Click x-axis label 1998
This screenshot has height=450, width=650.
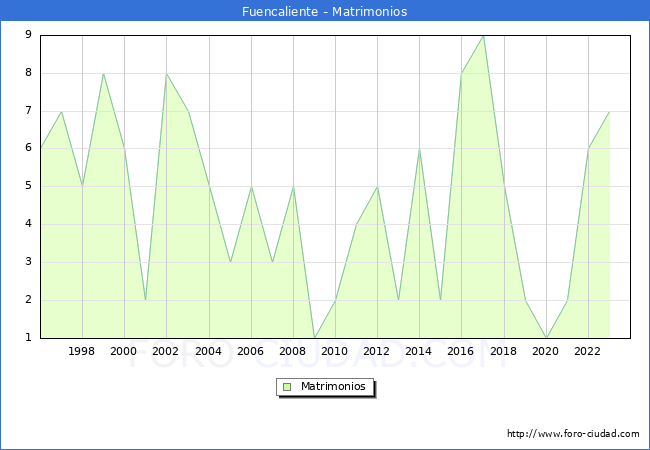pos(81,351)
